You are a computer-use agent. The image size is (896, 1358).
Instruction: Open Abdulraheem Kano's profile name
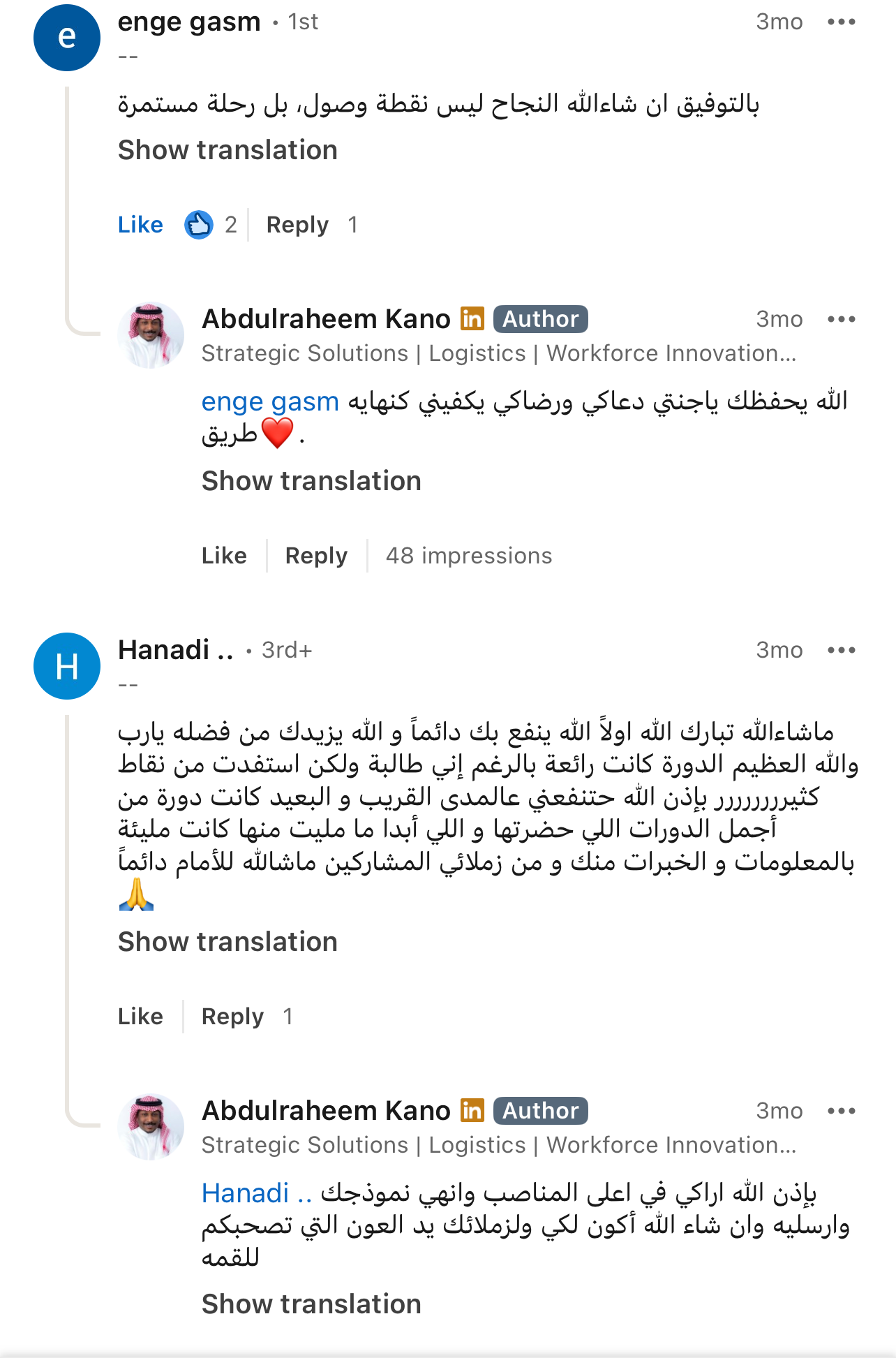[324, 318]
